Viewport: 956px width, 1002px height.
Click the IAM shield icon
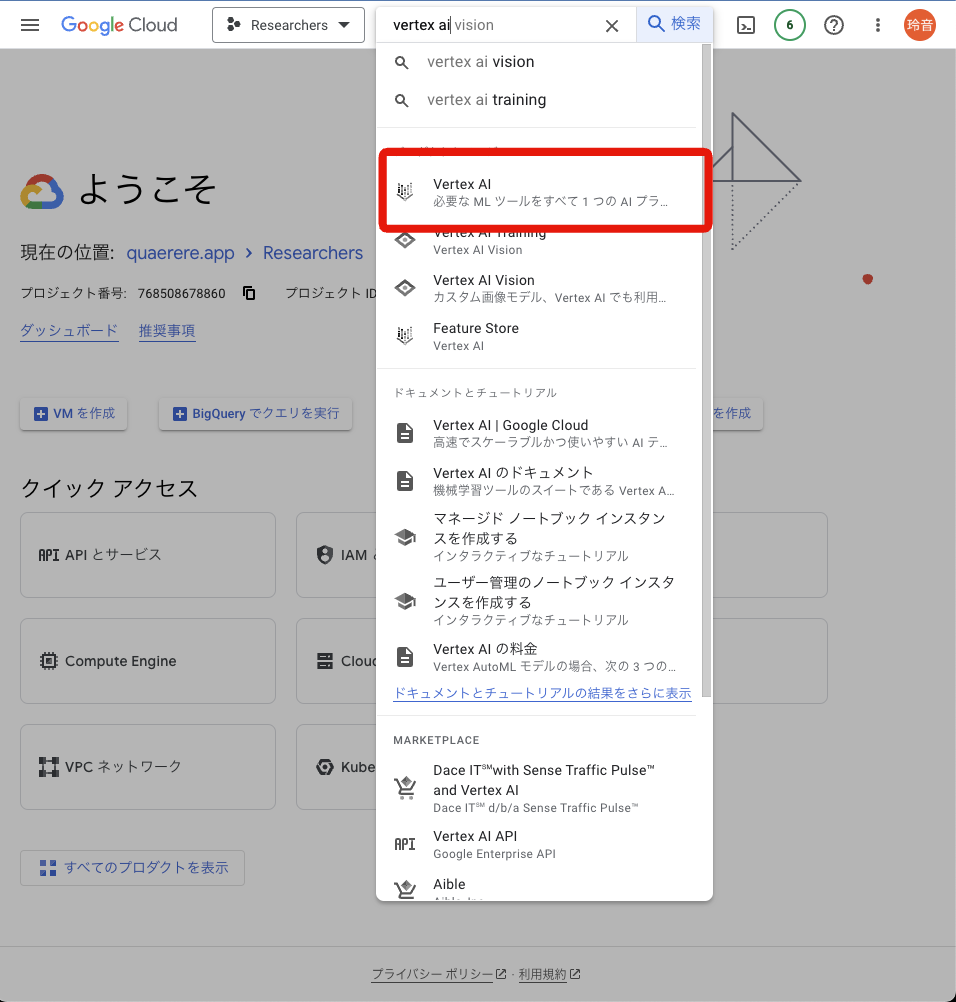325,555
